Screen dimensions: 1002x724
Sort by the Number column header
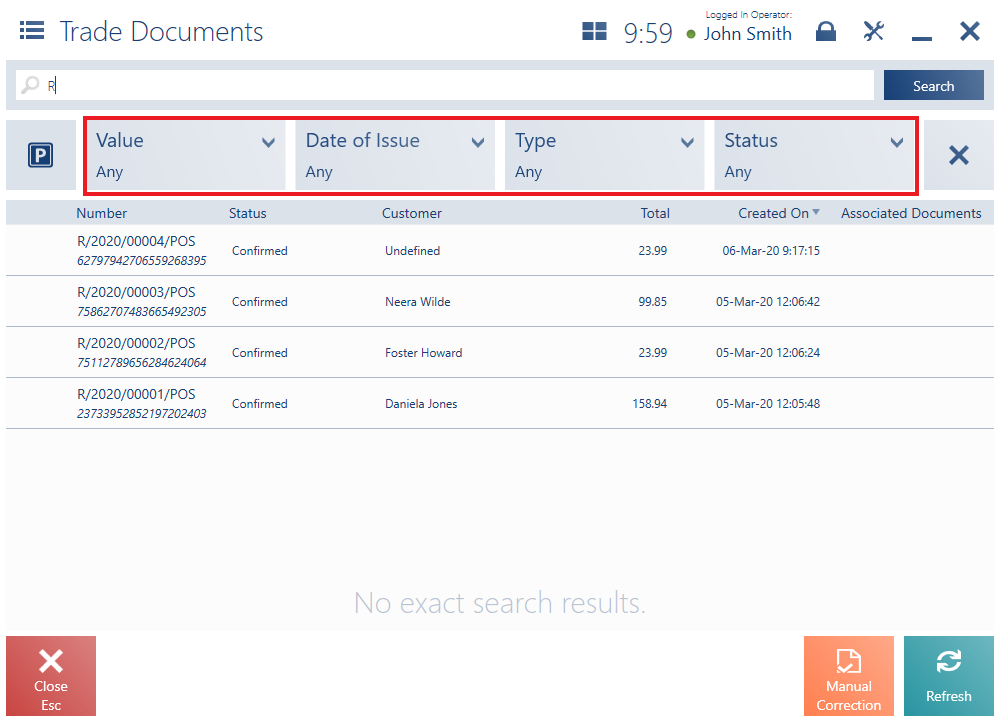point(102,213)
